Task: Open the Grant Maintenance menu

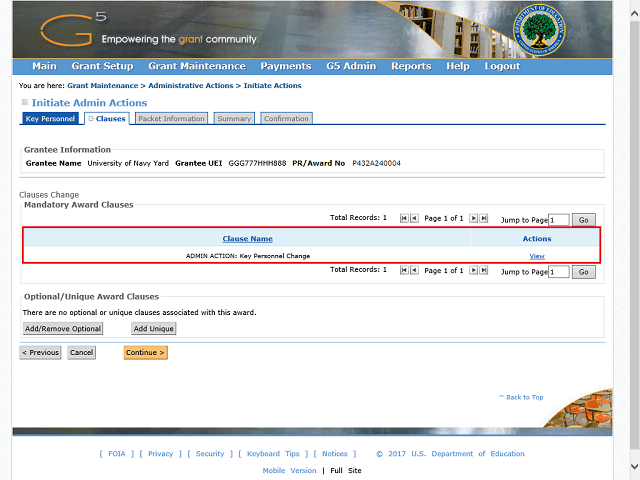Action: pyautogui.click(x=197, y=66)
